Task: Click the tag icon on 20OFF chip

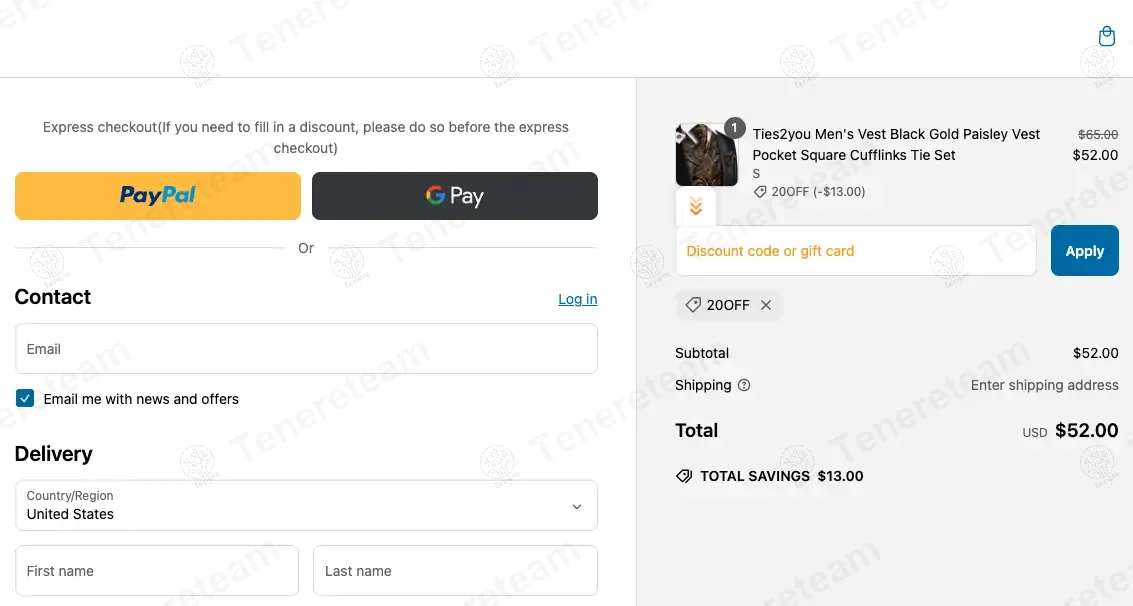Action: 693,305
